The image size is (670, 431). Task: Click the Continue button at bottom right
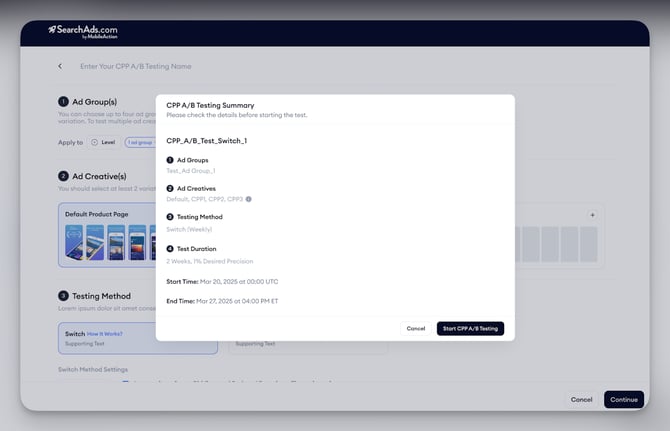coord(623,399)
